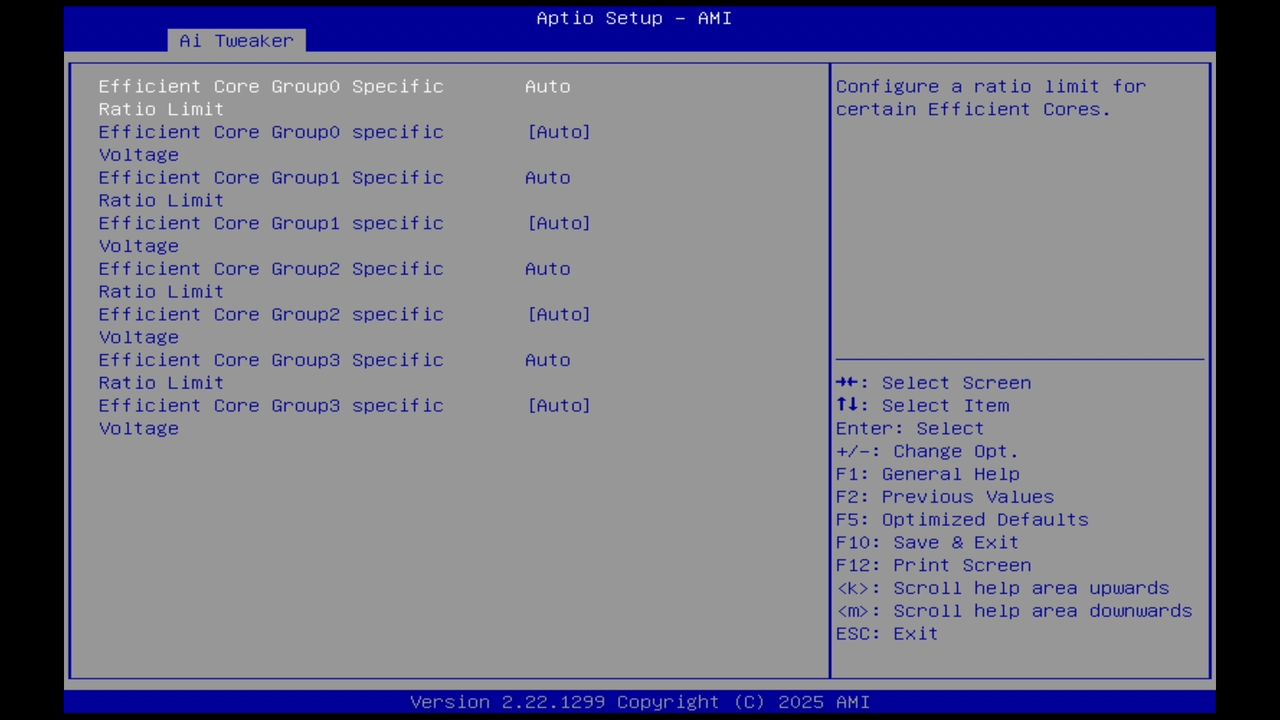Image resolution: width=1280 pixels, height=720 pixels.
Task: Select Efficient Core Group0 Specific Ratio Limit
Action: pos(271,97)
